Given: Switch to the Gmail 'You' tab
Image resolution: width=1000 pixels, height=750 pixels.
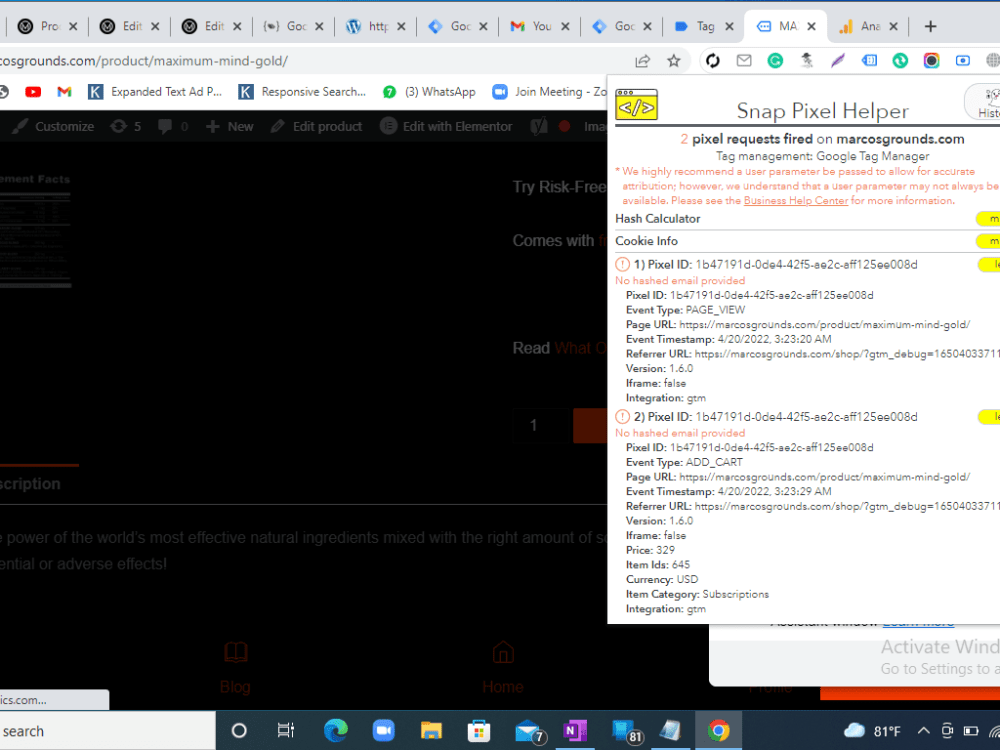Looking at the screenshot, I should (x=531, y=26).
